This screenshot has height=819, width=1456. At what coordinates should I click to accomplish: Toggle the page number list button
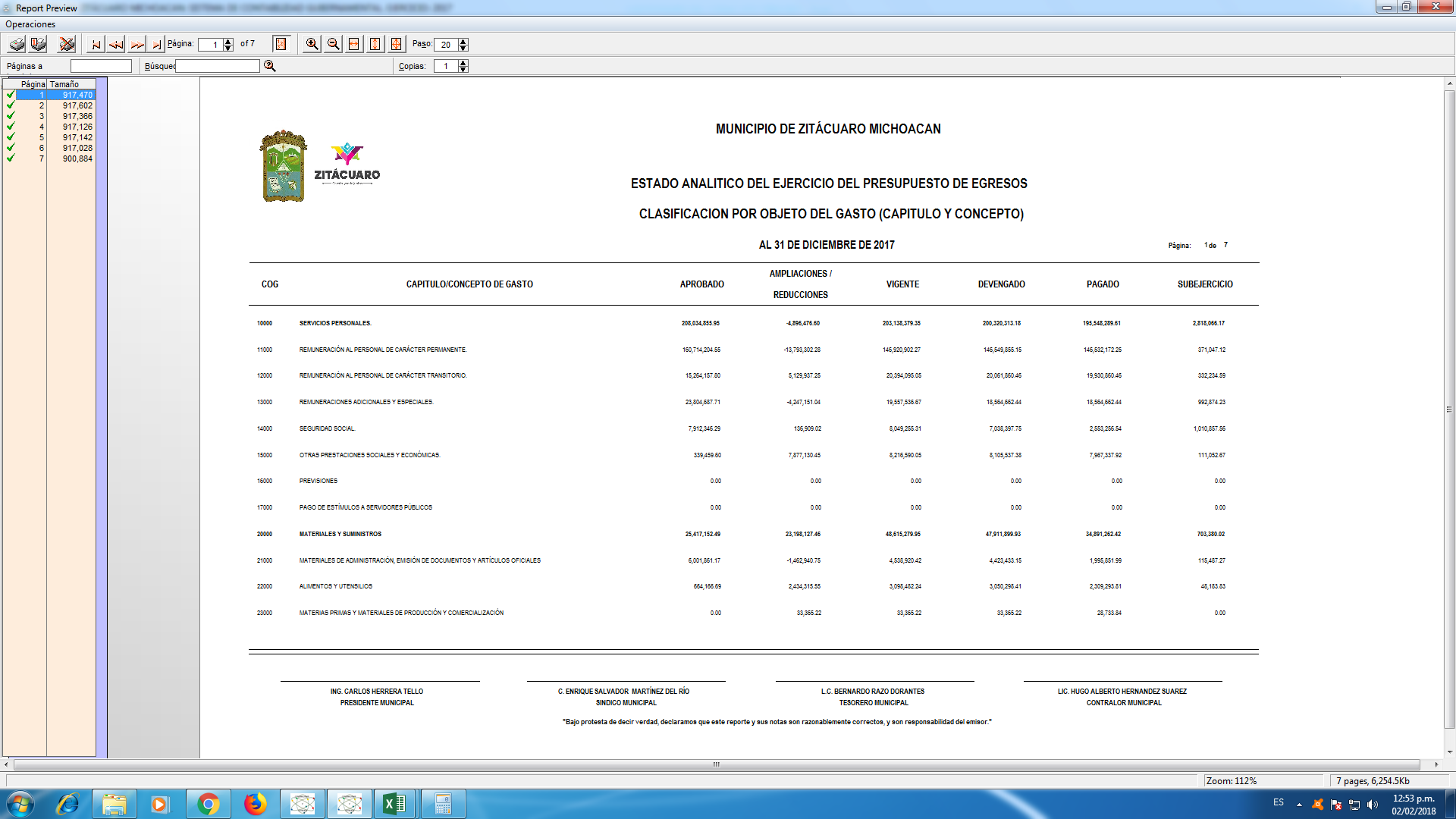281,44
